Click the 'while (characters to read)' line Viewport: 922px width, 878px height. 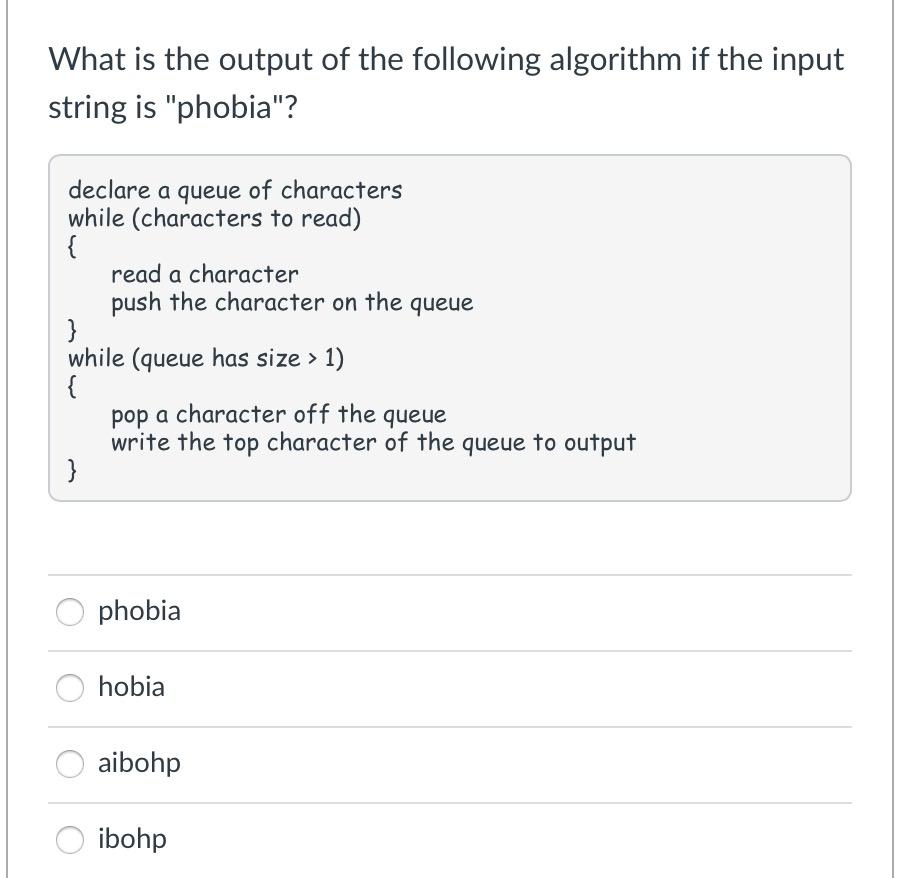point(215,219)
